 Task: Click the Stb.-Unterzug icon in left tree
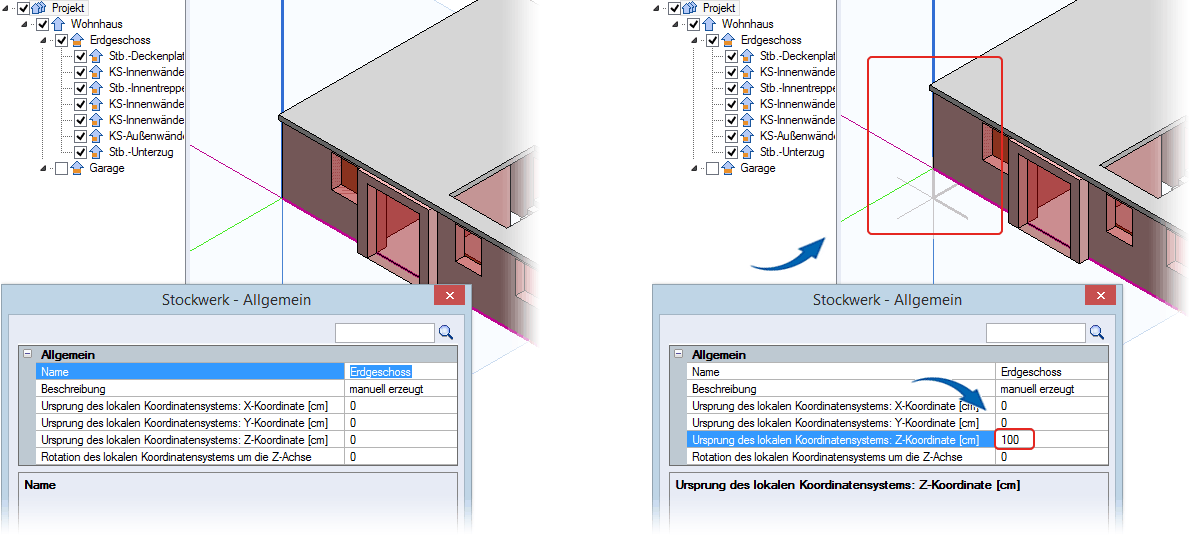pos(96,152)
